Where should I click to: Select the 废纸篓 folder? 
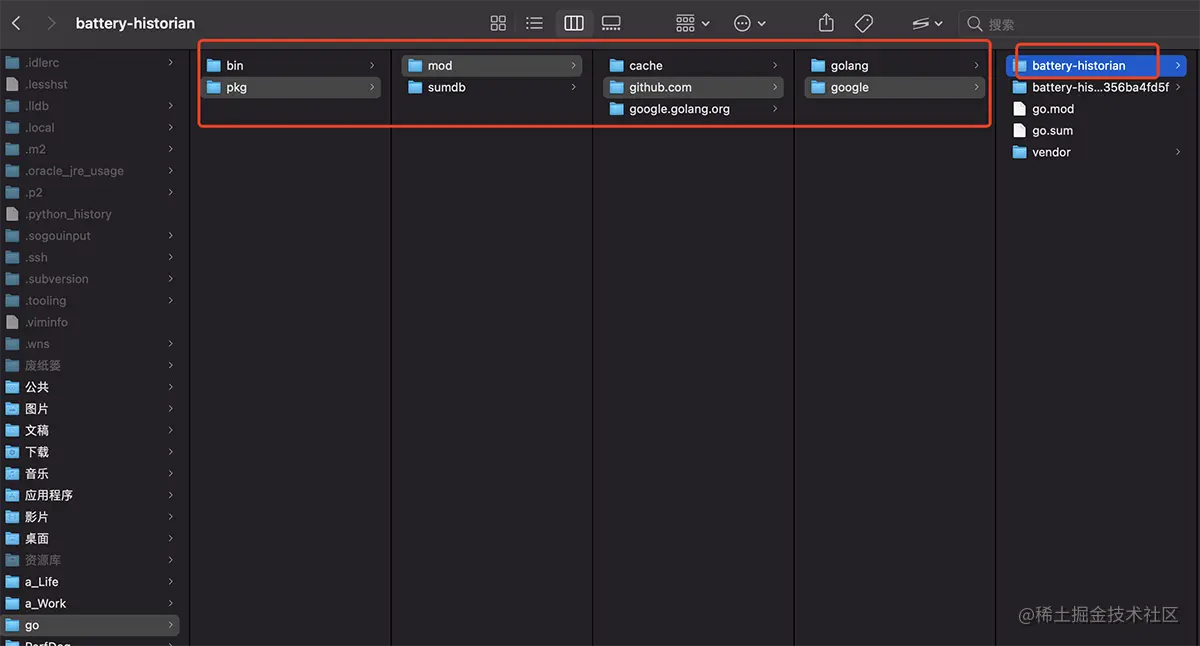click(90, 366)
